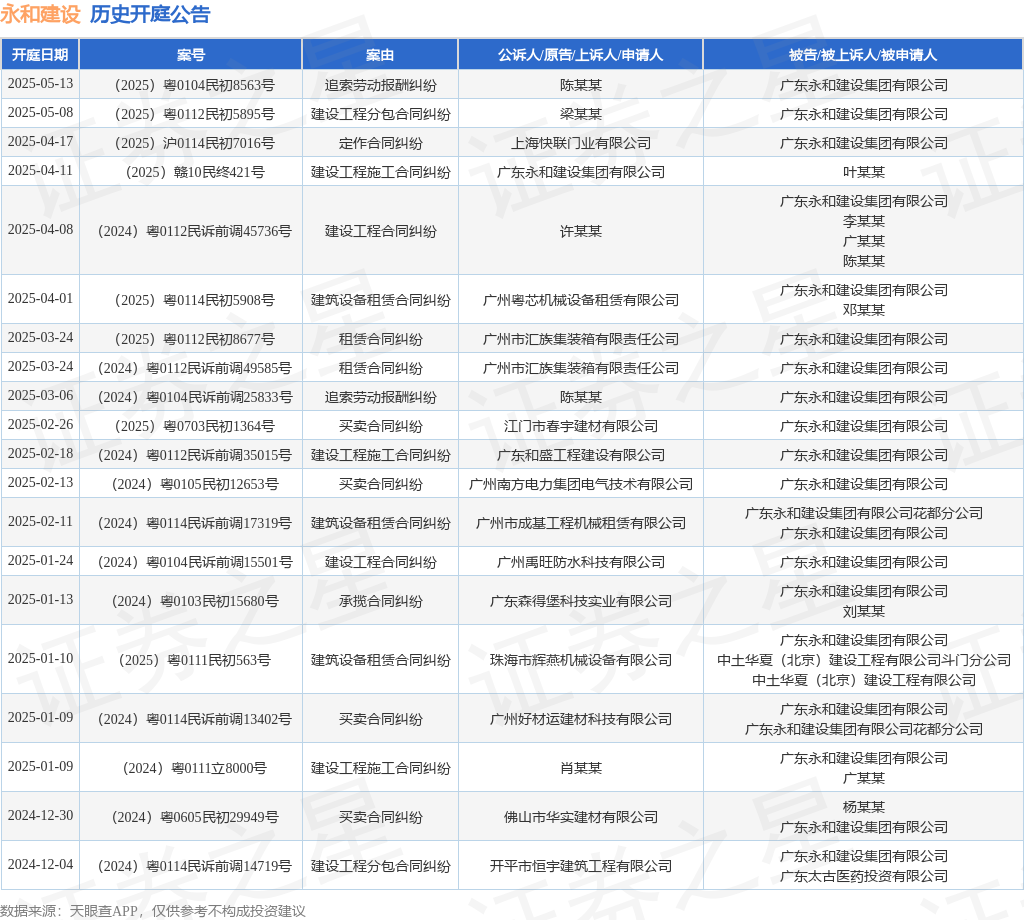
Task: Select the date 2025-04-08
Action: pyautogui.click(x=40, y=230)
